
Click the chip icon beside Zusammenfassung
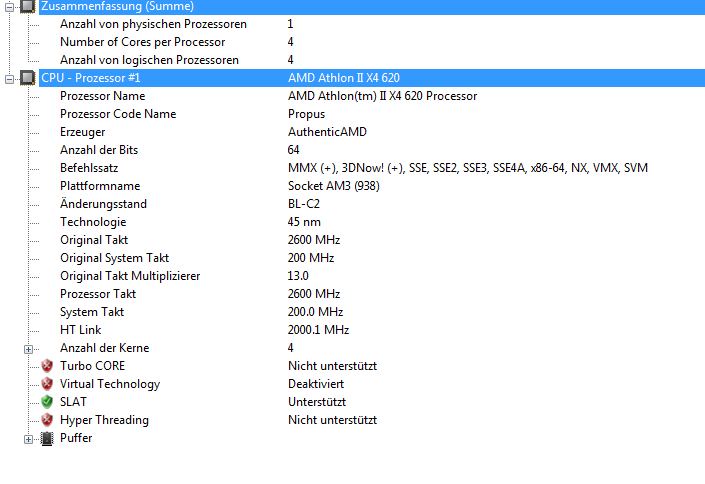point(27,6)
